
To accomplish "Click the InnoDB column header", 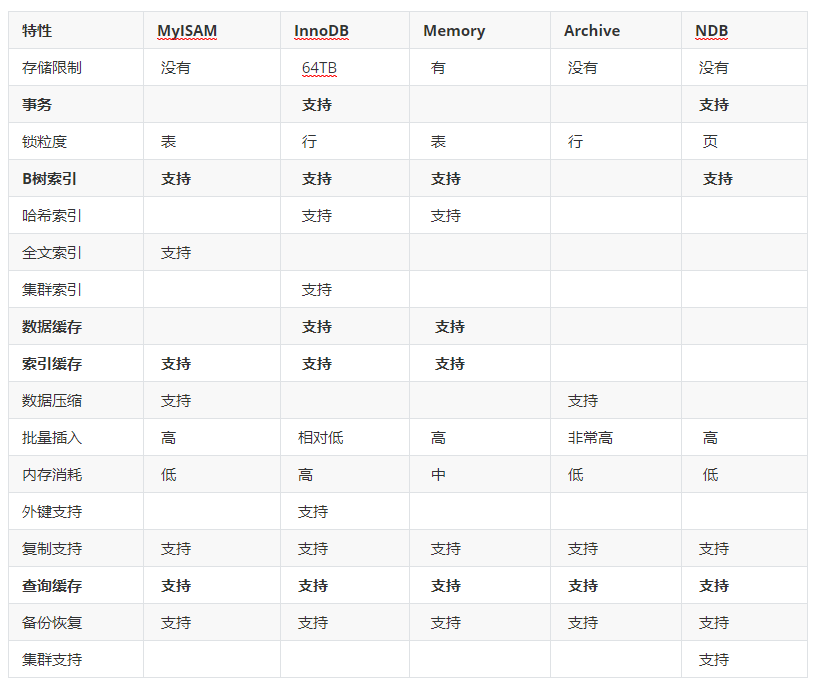I will click(x=321, y=31).
